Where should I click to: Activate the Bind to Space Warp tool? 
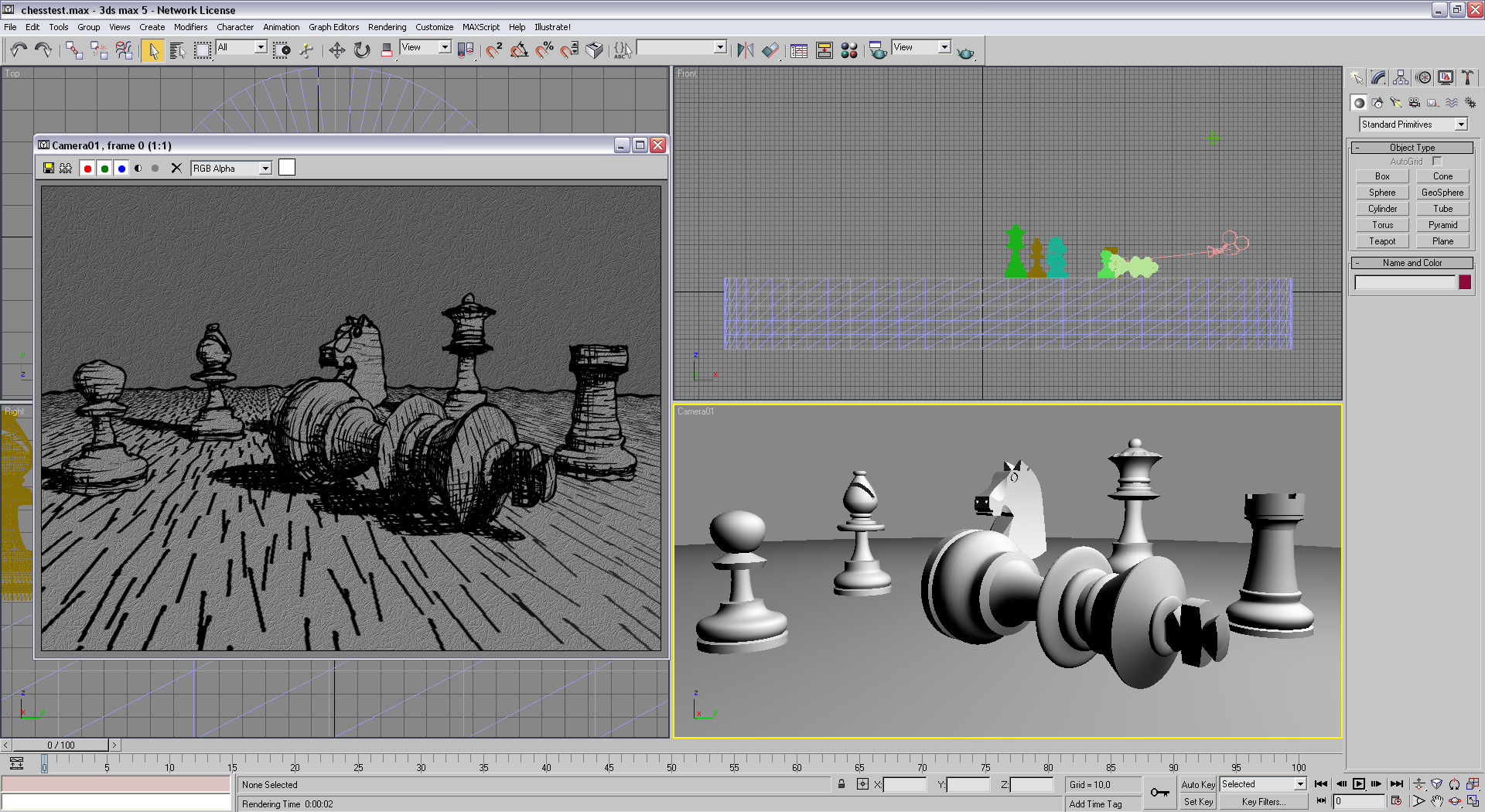point(124,50)
